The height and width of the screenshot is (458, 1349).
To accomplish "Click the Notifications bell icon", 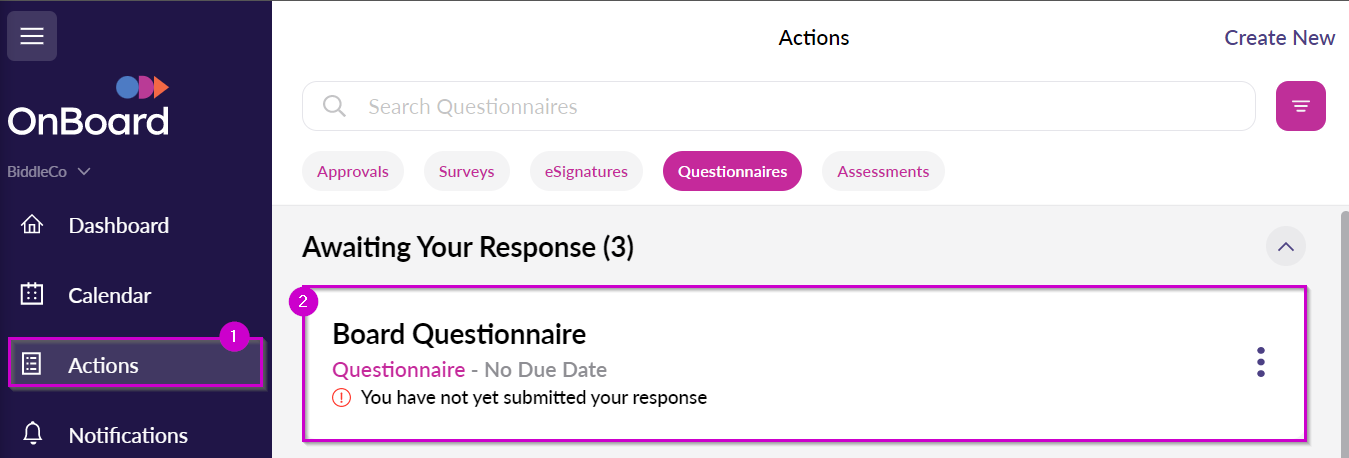I will 32,434.
